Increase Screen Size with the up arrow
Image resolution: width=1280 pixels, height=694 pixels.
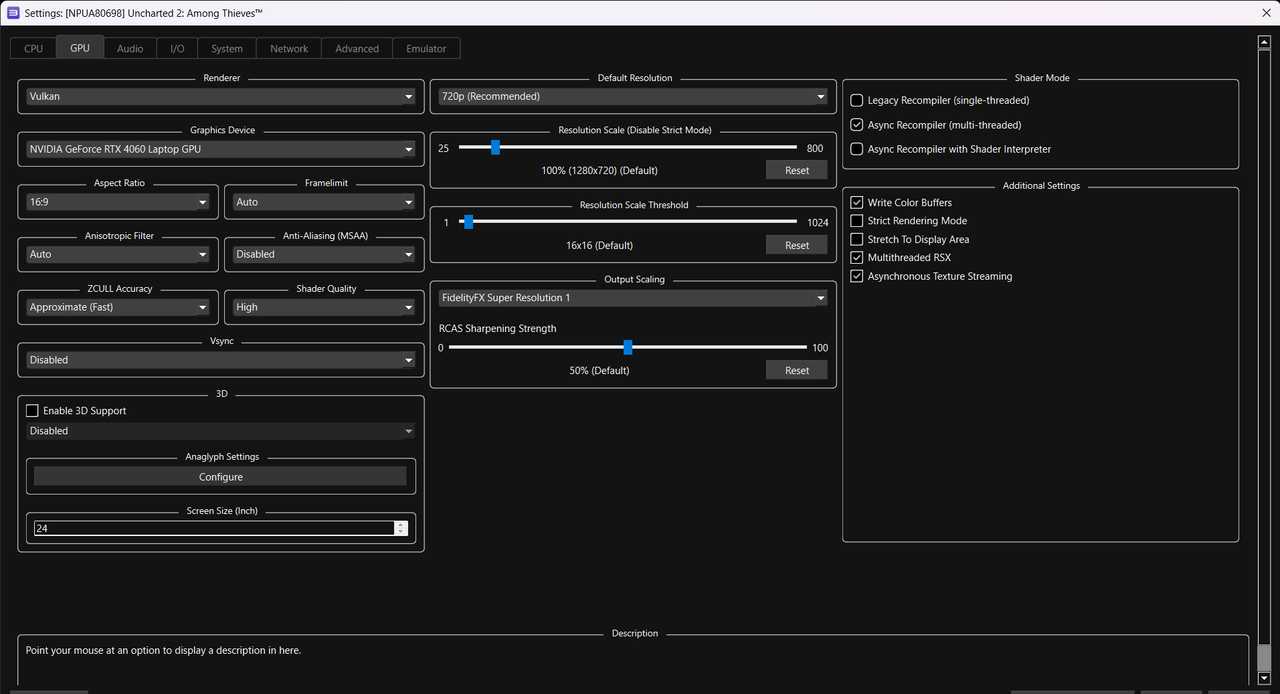(x=401, y=524)
